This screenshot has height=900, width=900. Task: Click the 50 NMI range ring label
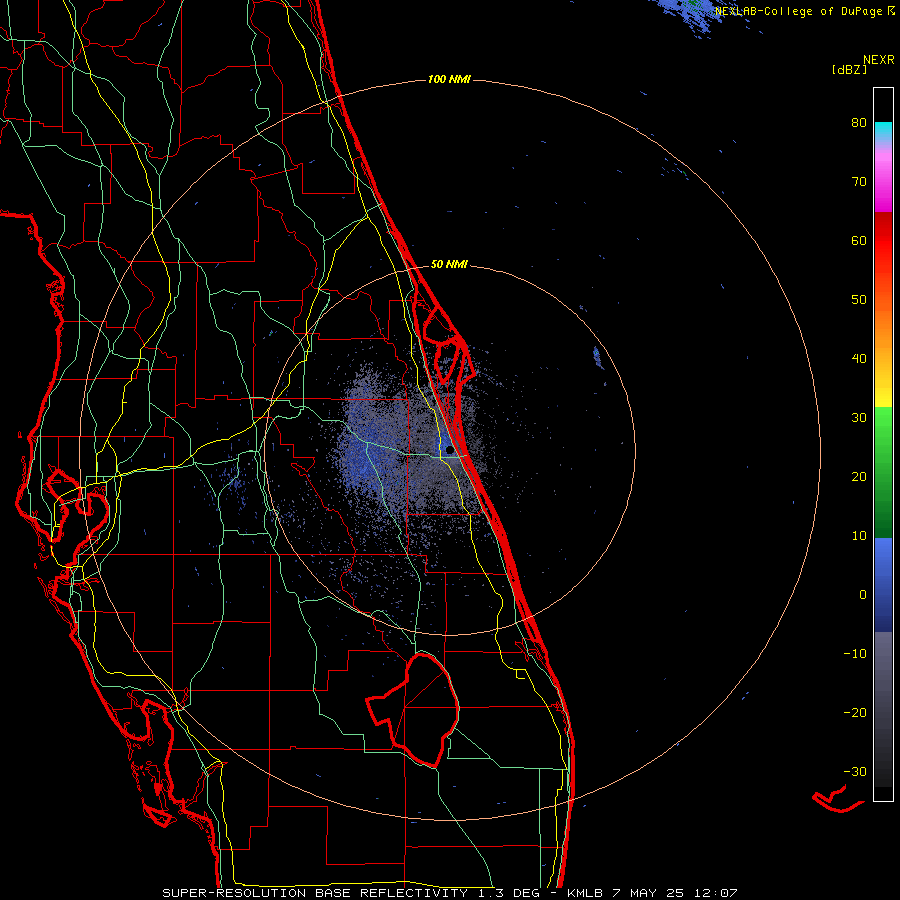[x=449, y=265]
